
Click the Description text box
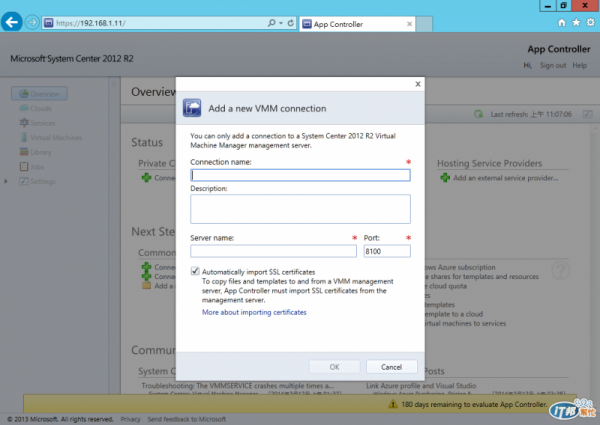tap(300, 209)
